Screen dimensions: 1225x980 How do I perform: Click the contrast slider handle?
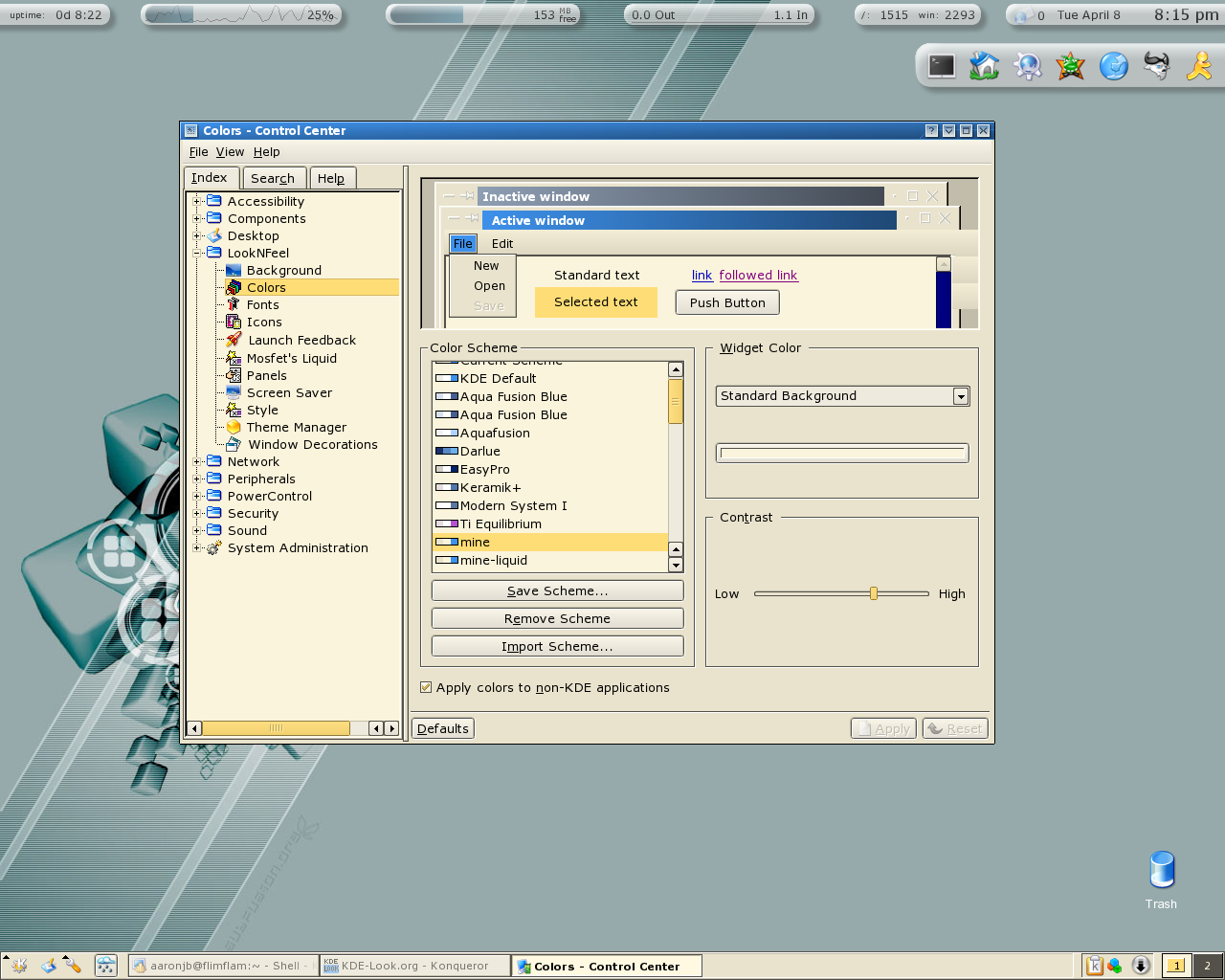click(x=874, y=593)
